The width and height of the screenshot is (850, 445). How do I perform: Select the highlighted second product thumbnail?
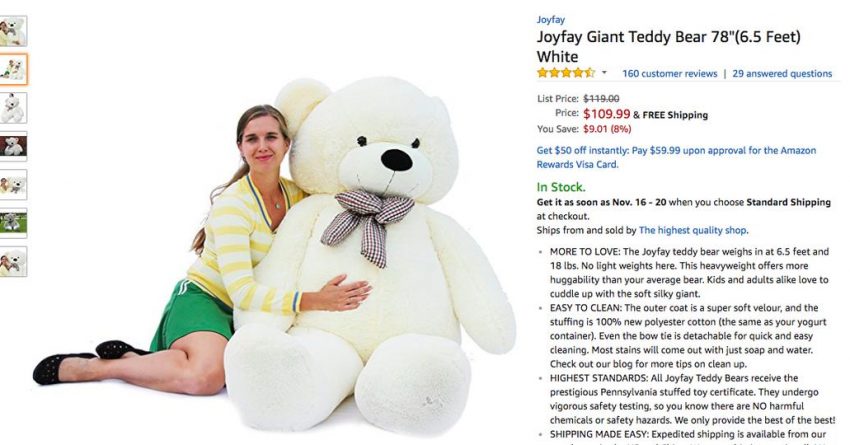13,69
